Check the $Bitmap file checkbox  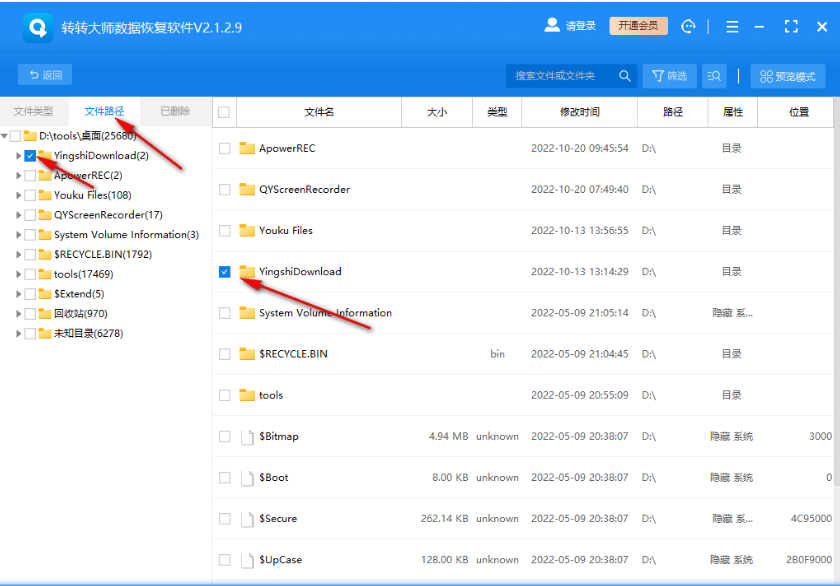(x=224, y=437)
